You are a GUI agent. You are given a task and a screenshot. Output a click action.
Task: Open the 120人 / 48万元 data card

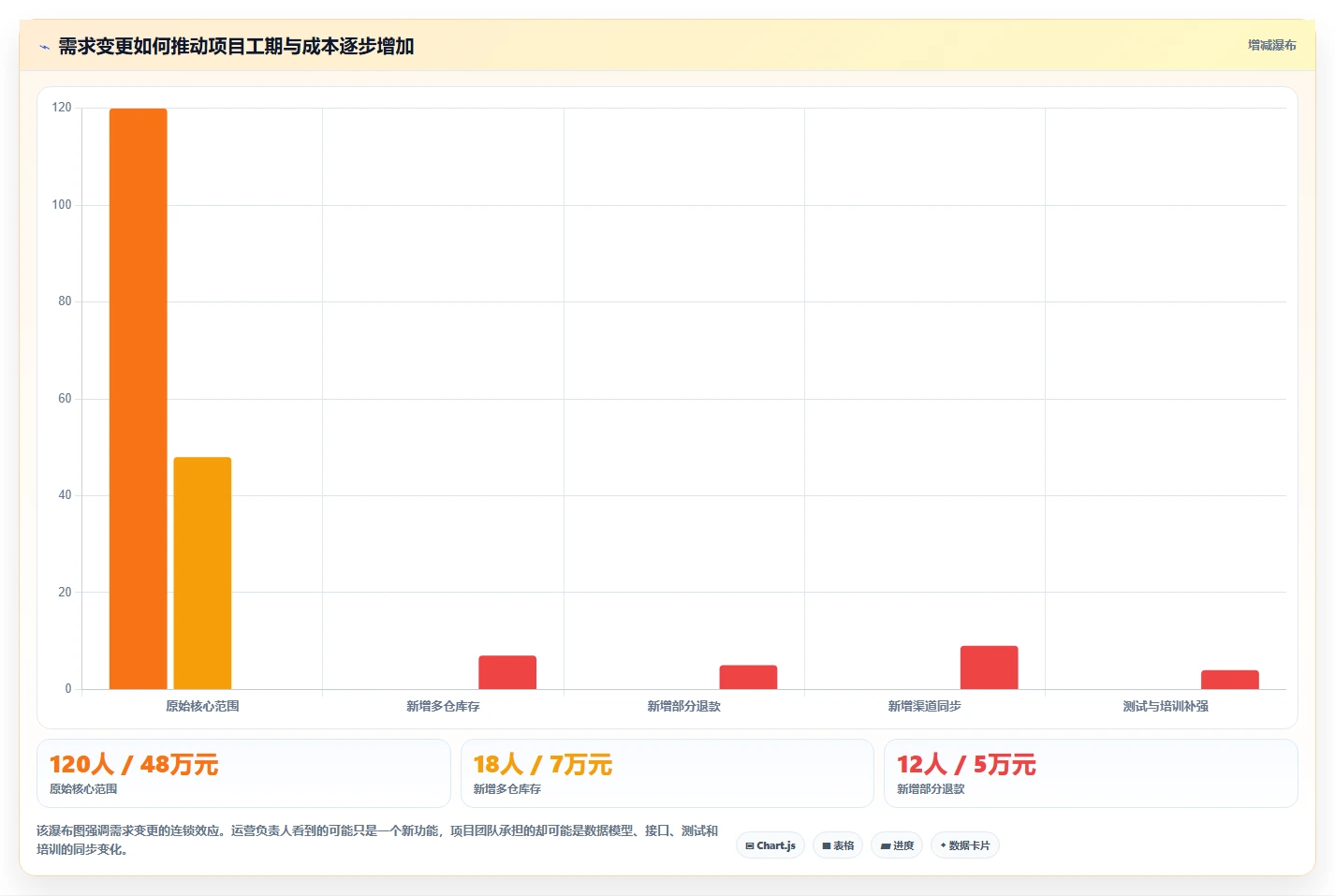[243, 773]
